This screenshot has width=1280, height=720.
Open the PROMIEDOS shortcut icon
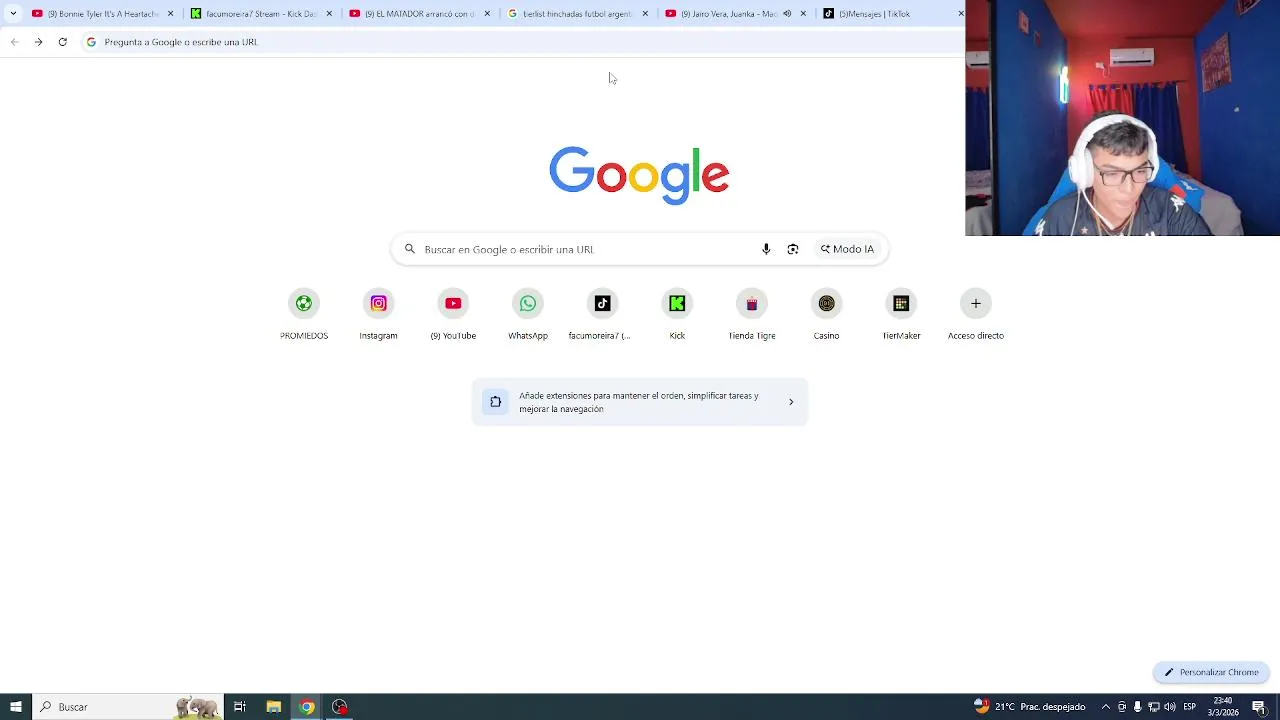[x=304, y=304]
